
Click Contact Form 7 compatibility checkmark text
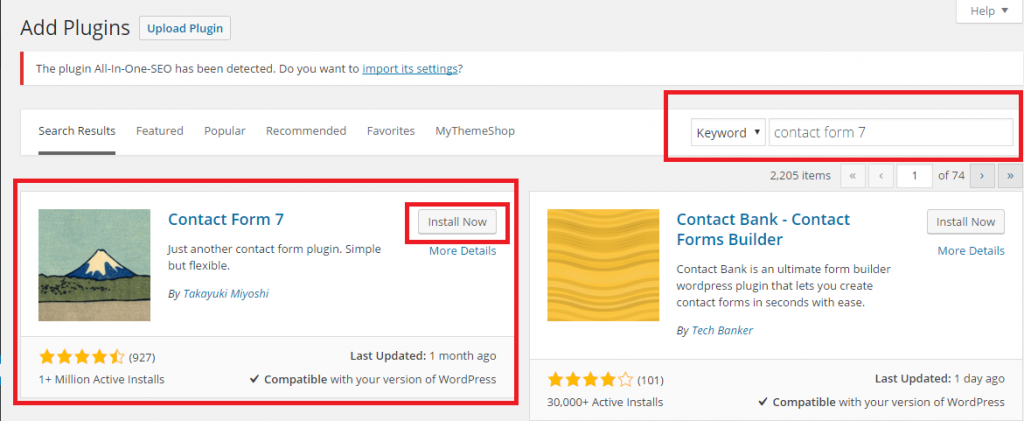pyautogui.click(x=373, y=379)
